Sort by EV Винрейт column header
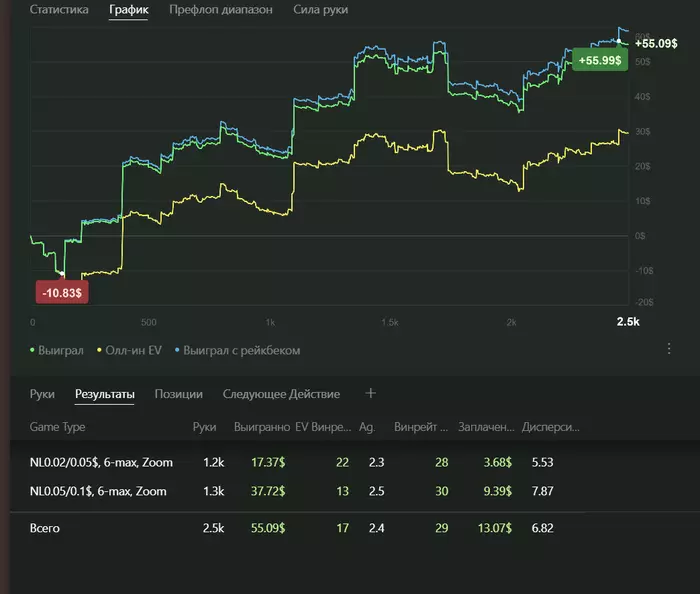The height and width of the screenshot is (594, 700). click(323, 427)
